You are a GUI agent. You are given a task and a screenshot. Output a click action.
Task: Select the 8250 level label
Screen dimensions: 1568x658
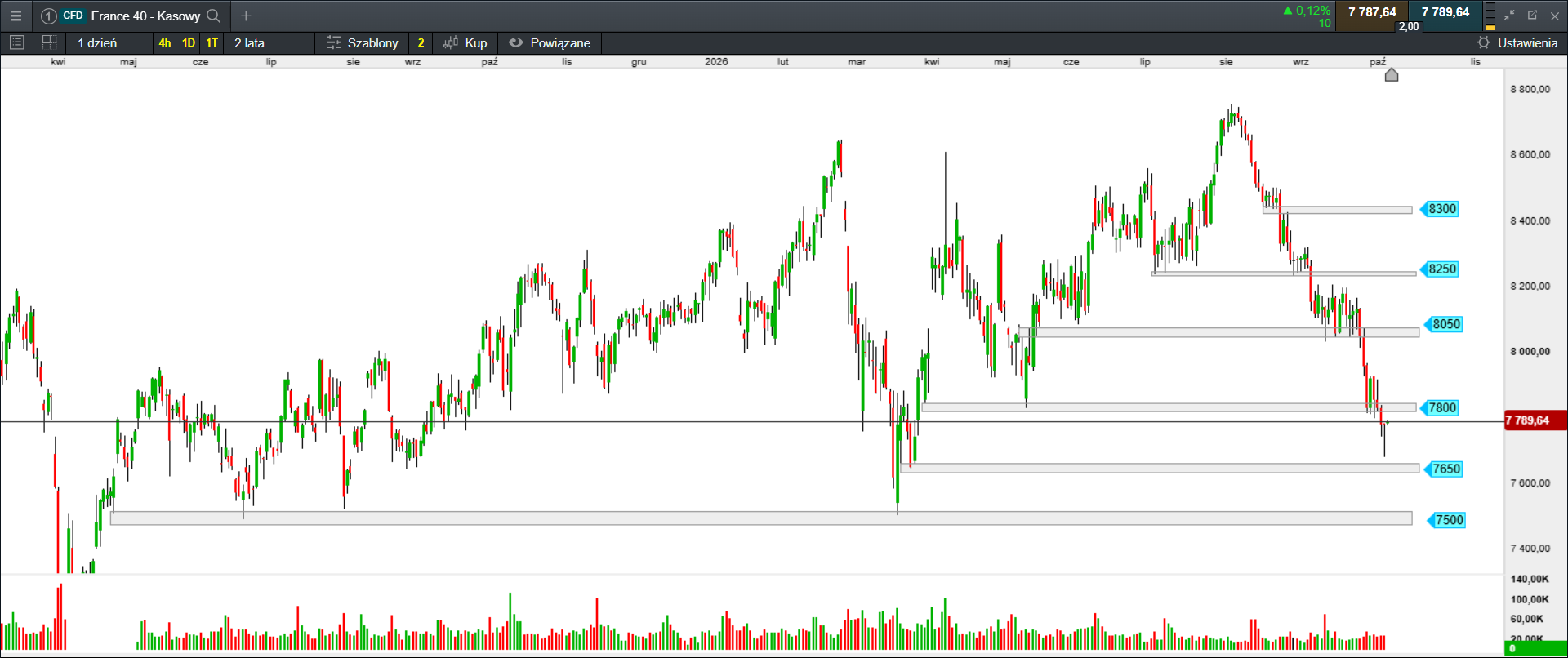pyautogui.click(x=1439, y=269)
